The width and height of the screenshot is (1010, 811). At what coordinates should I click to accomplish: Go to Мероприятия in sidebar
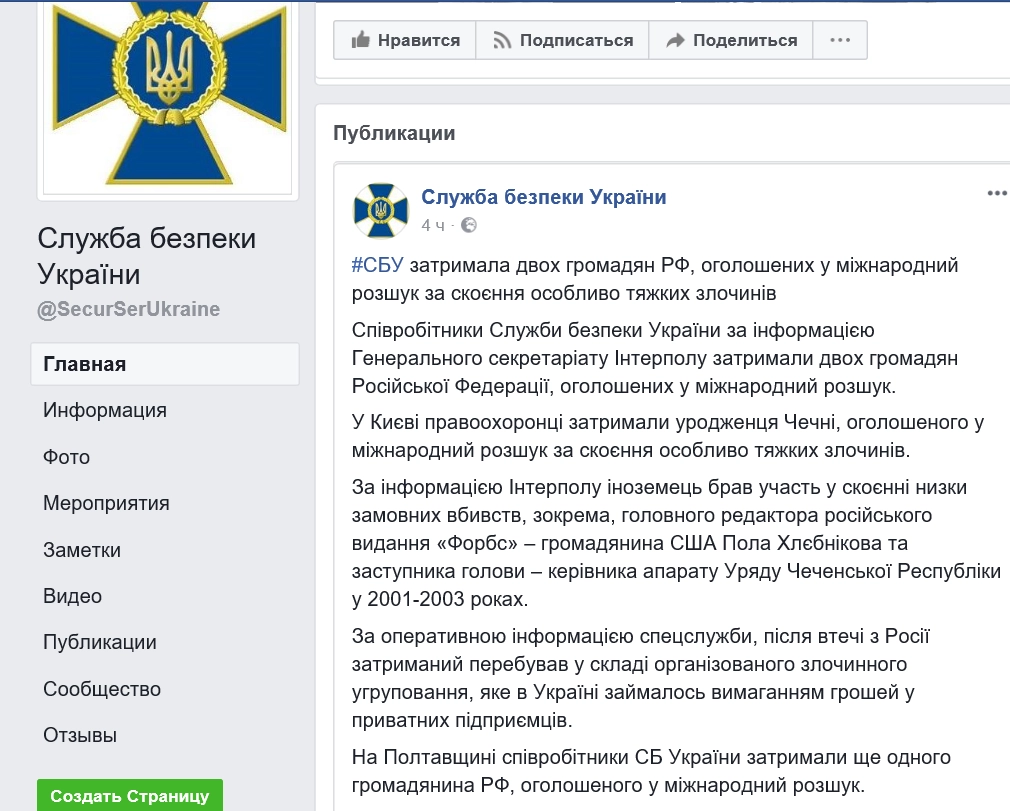click(x=106, y=503)
